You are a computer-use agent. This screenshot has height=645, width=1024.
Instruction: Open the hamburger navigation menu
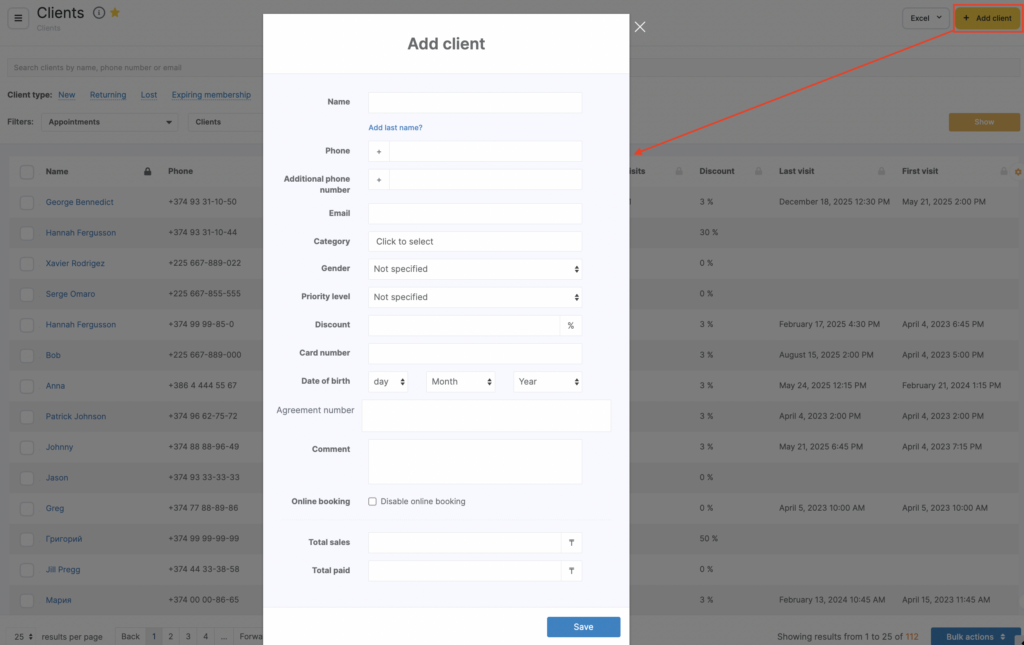click(x=19, y=18)
